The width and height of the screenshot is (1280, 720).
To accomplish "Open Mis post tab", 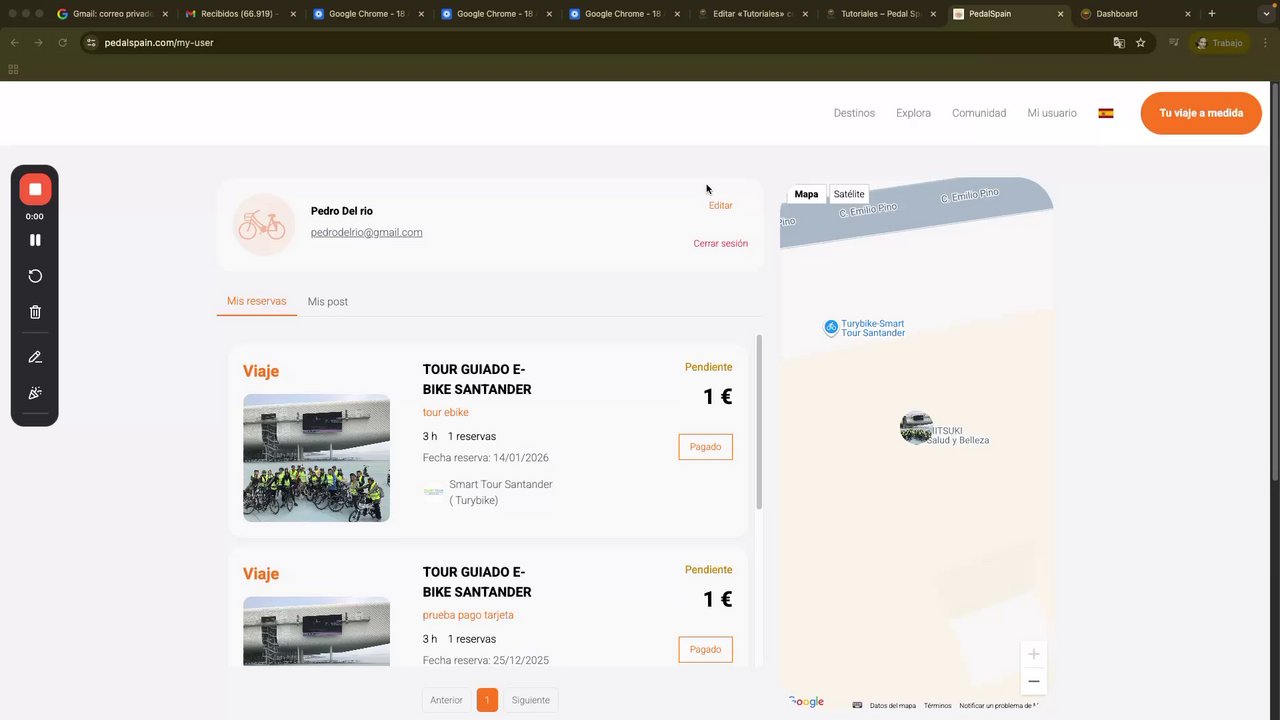I will [x=328, y=302].
